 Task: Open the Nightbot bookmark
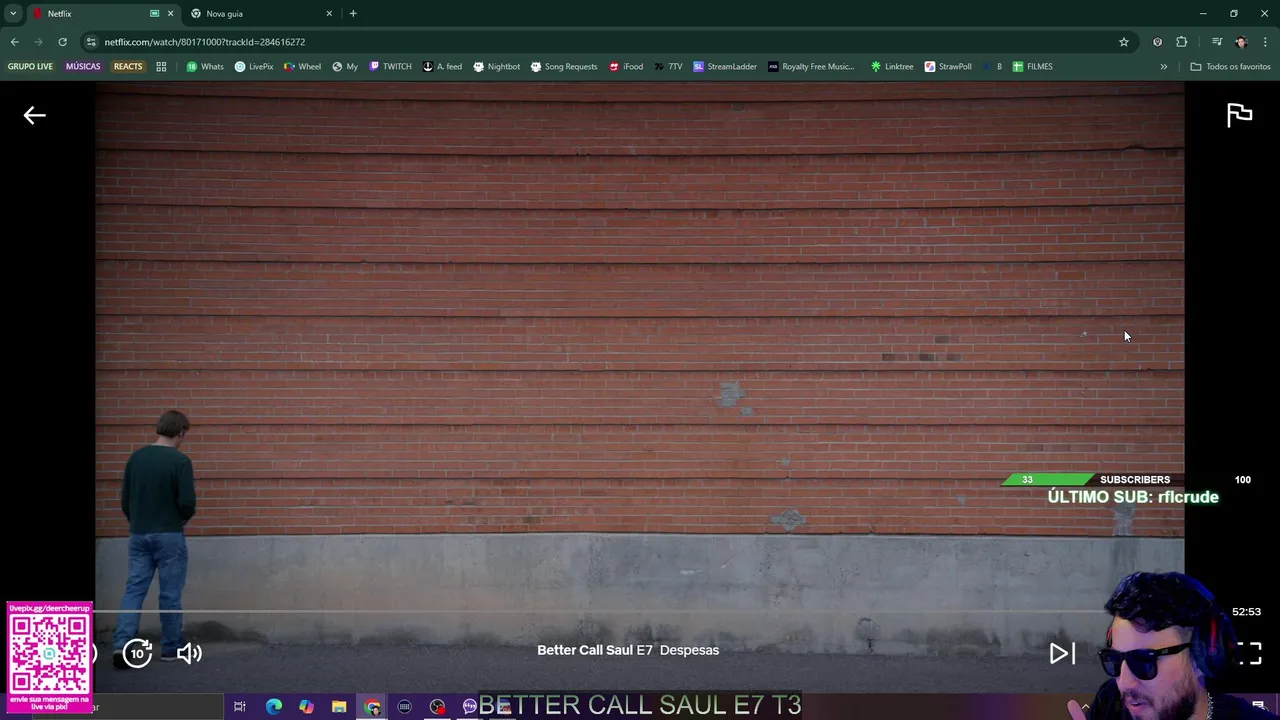(496, 67)
